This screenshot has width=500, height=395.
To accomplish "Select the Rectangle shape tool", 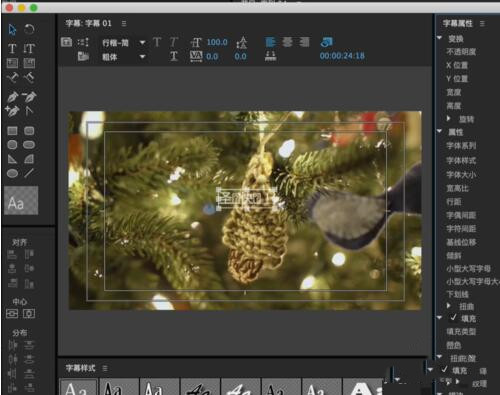I will point(12,130).
